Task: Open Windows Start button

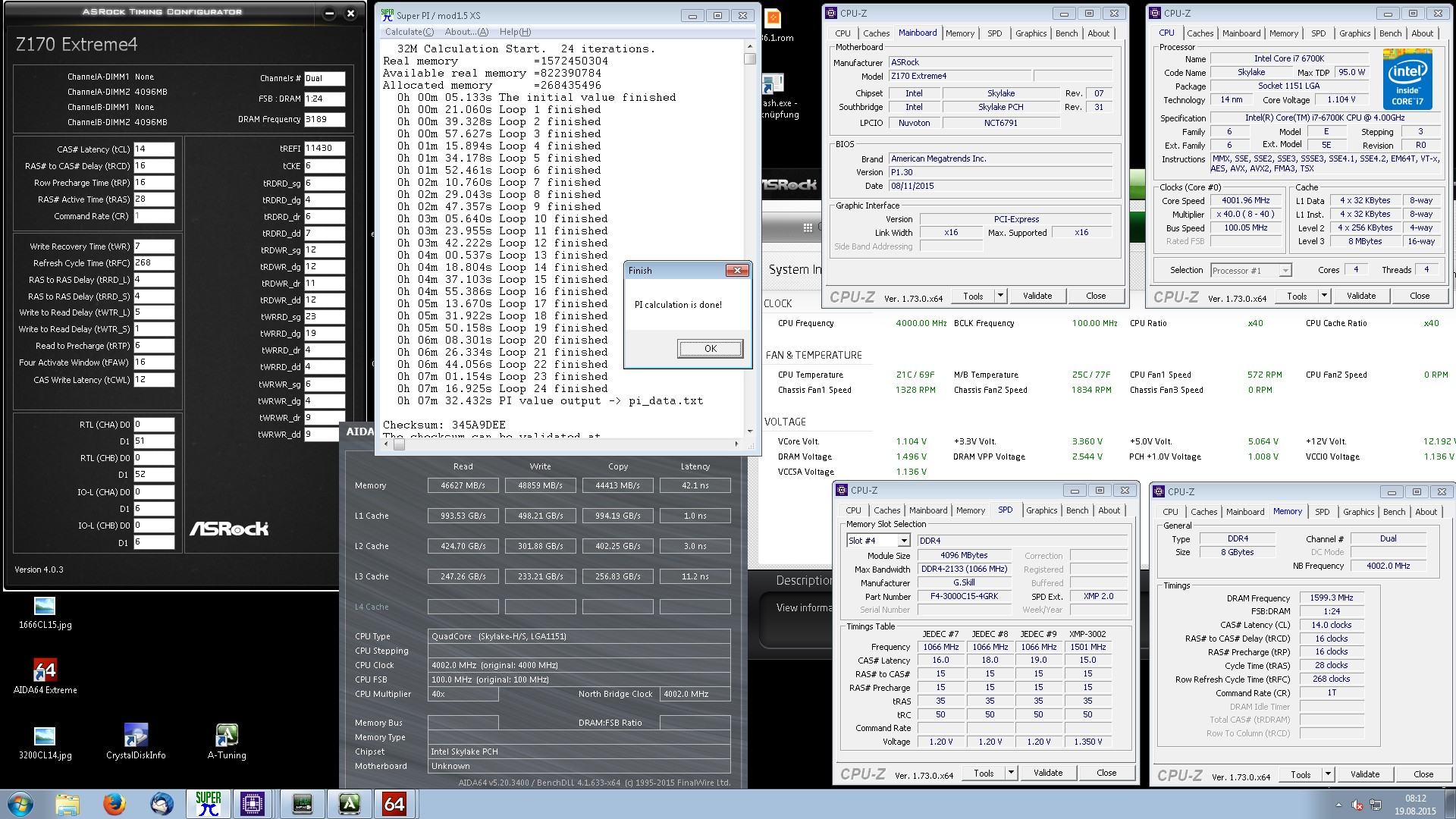Action: coord(20,804)
